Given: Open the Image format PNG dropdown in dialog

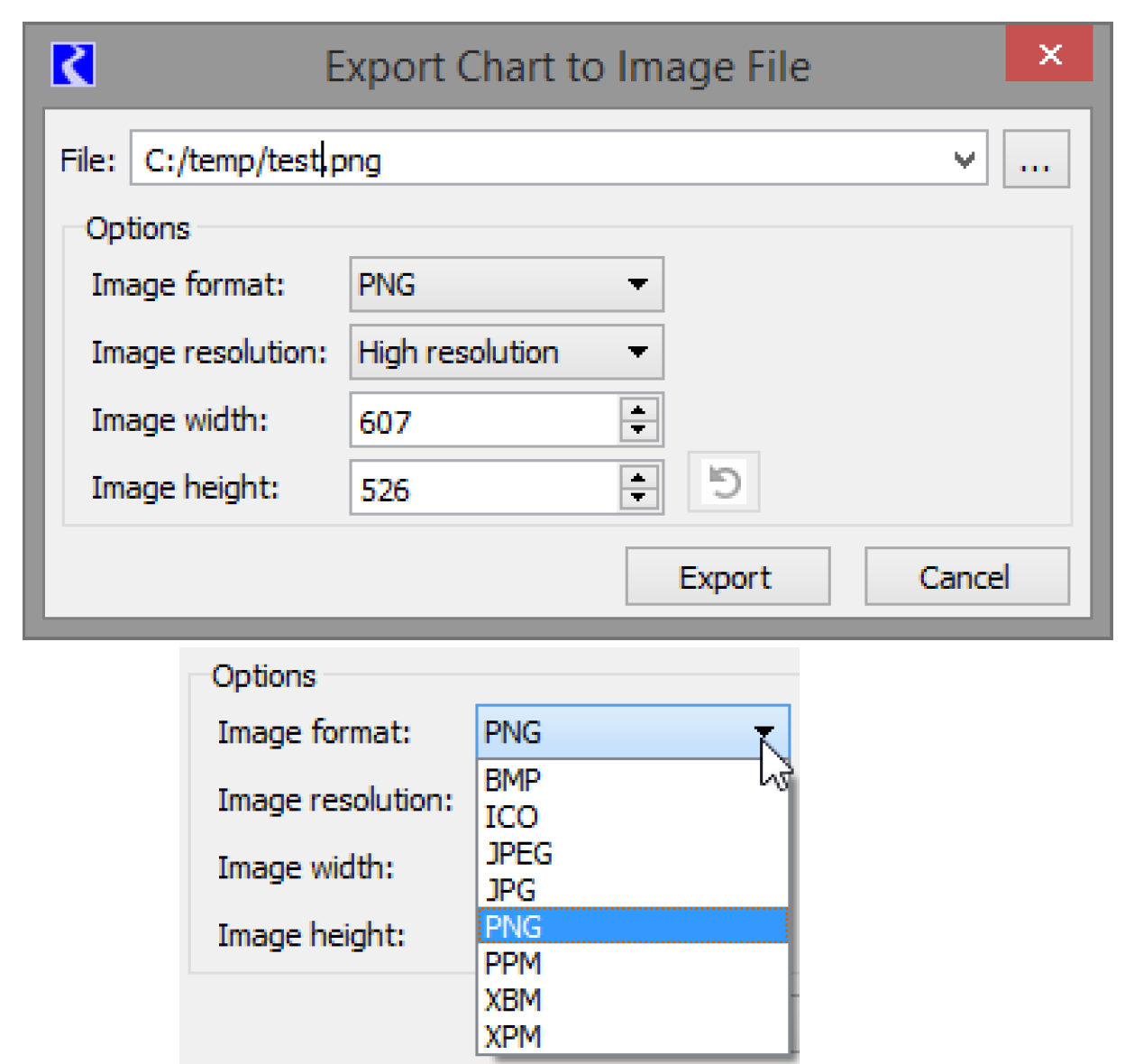Looking at the screenshot, I should coord(506,285).
